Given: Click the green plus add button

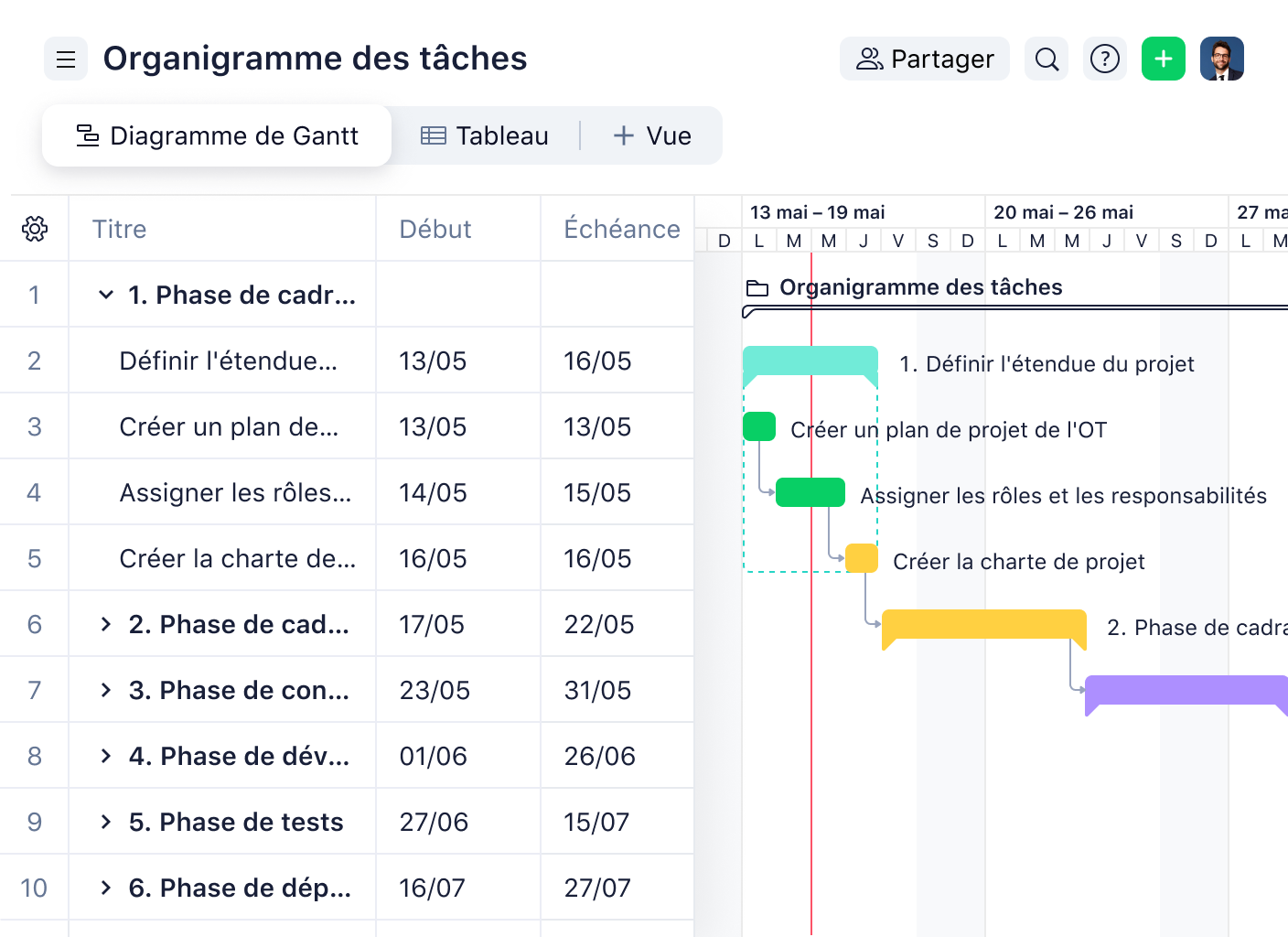Looking at the screenshot, I should 1164,59.
